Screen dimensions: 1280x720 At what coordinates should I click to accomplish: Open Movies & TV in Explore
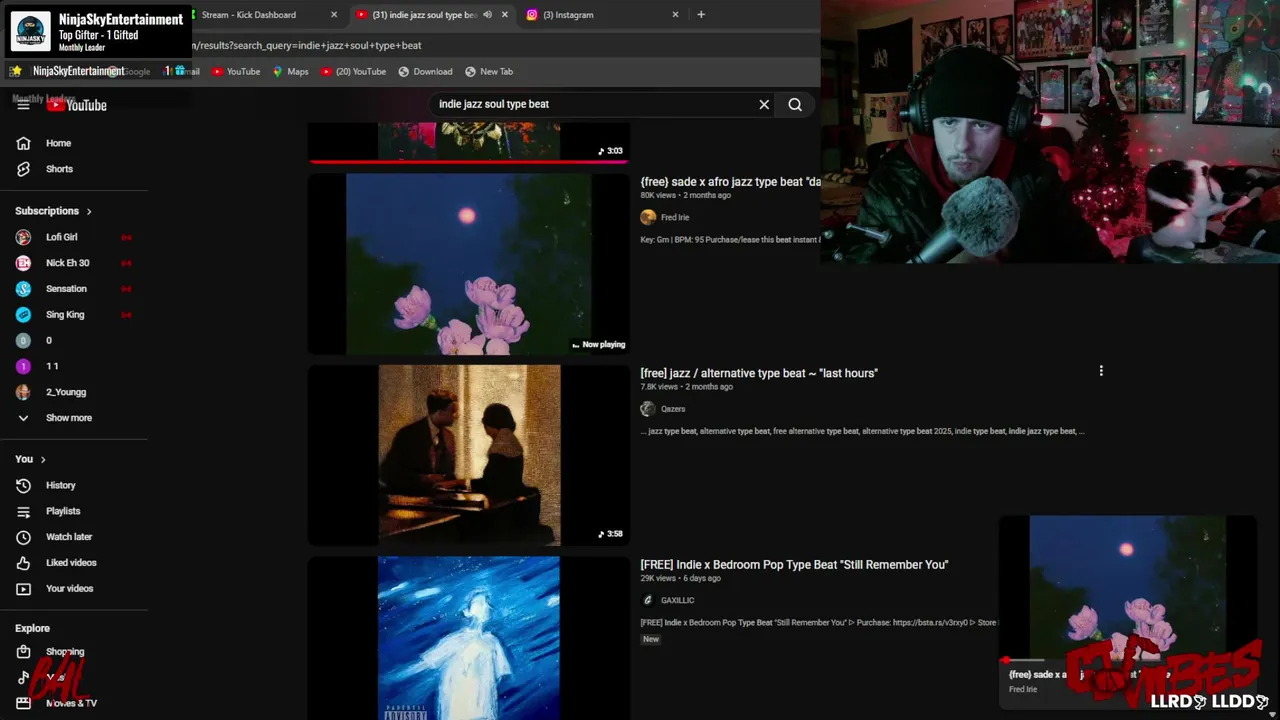pos(71,704)
